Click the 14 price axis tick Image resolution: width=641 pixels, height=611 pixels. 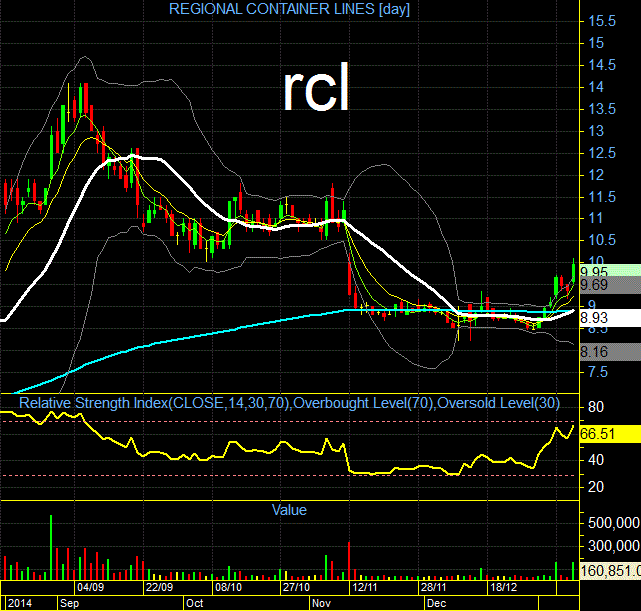pos(596,87)
